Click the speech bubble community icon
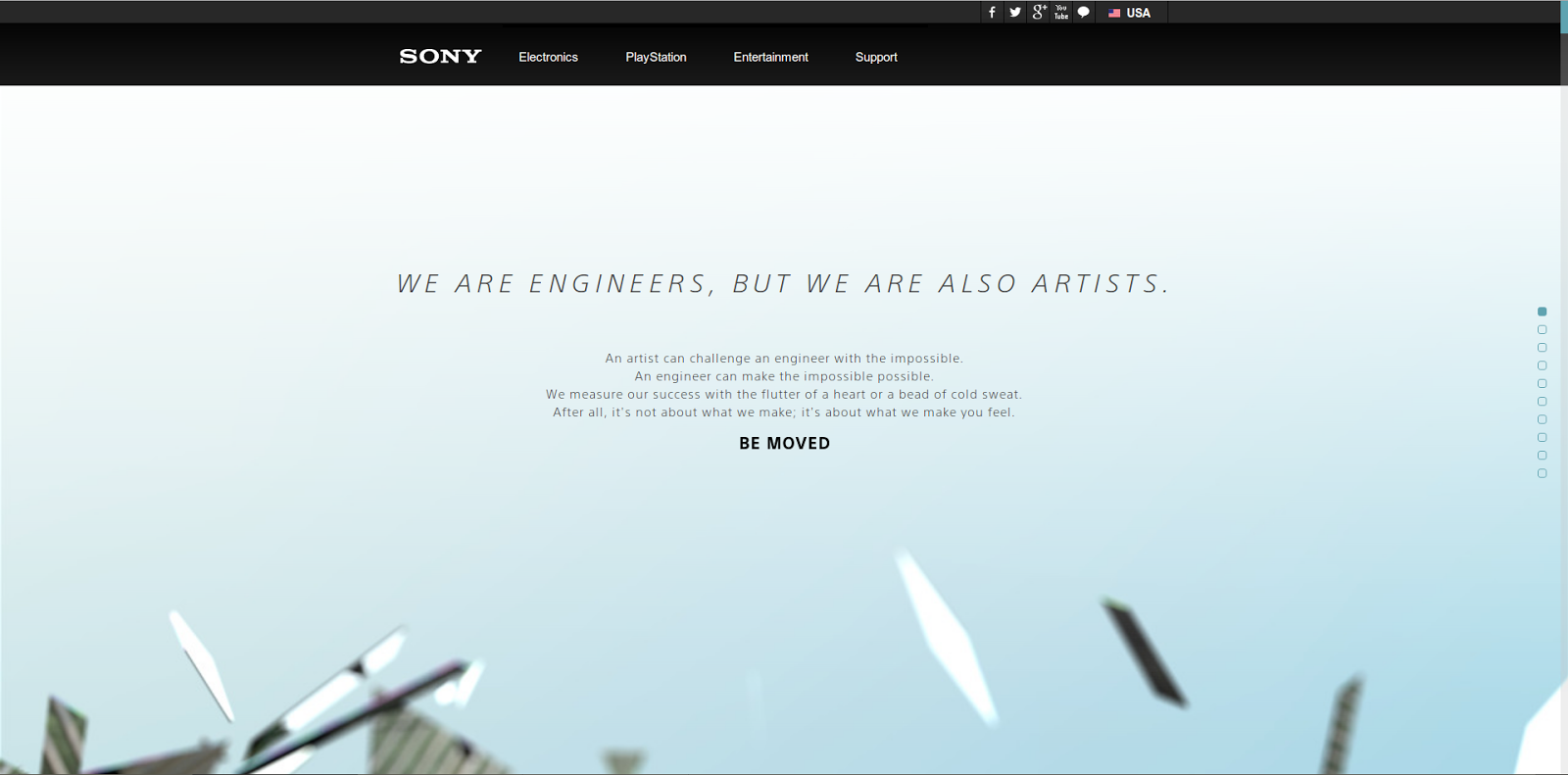 pos(1084,13)
